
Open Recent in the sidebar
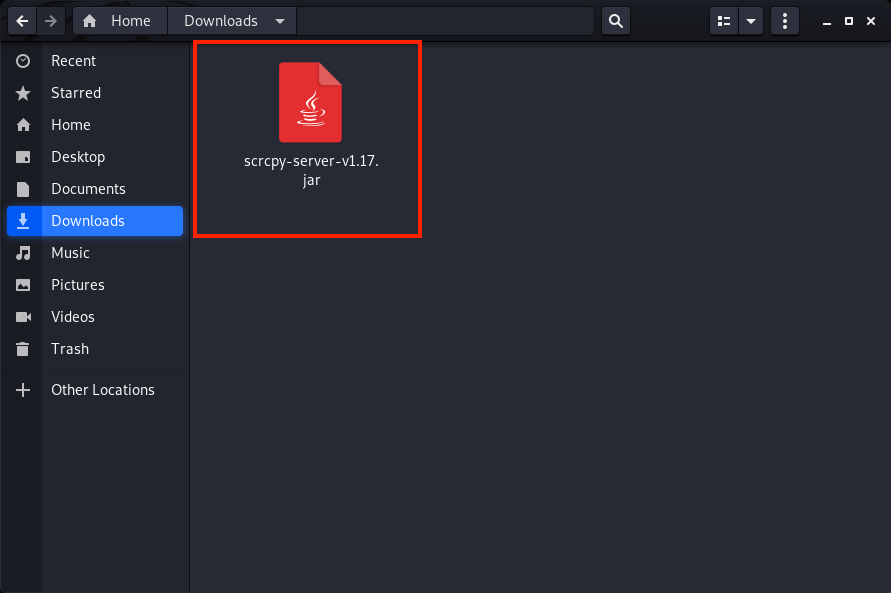[x=95, y=61]
